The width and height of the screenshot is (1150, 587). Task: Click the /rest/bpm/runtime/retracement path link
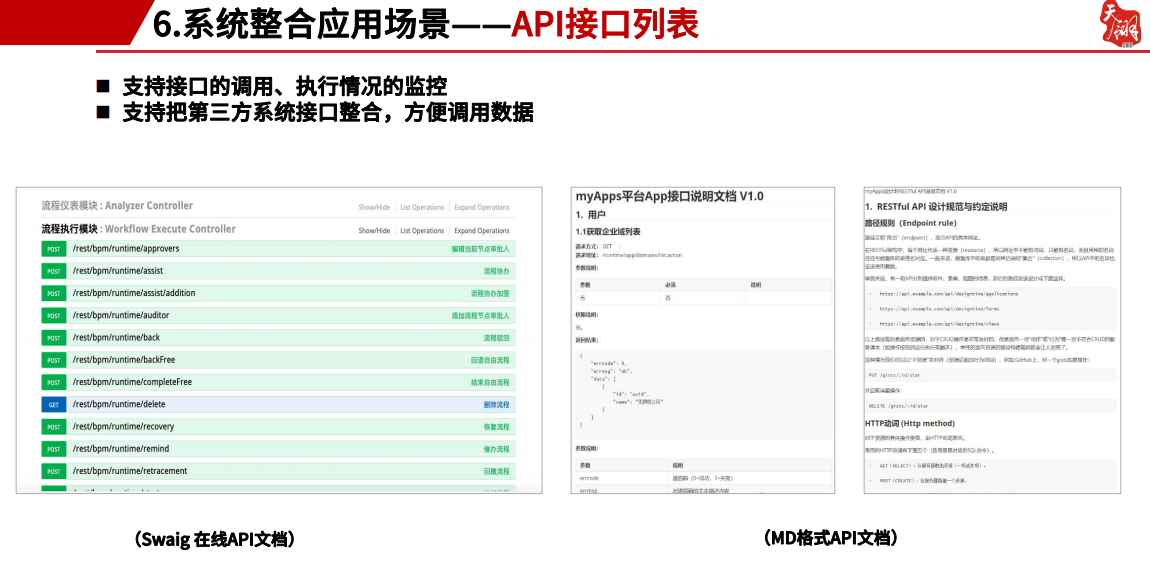(x=129, y=471)
